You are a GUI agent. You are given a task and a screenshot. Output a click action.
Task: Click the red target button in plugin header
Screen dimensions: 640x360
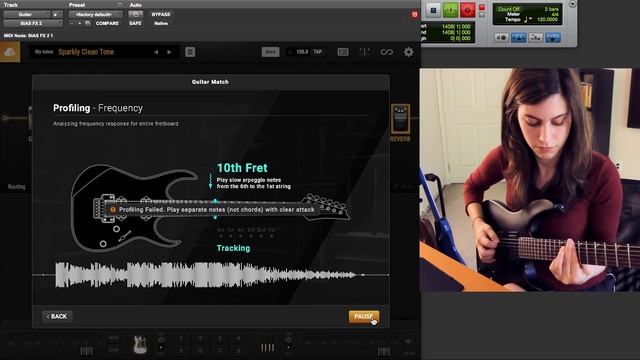click(x=414, y=15)
